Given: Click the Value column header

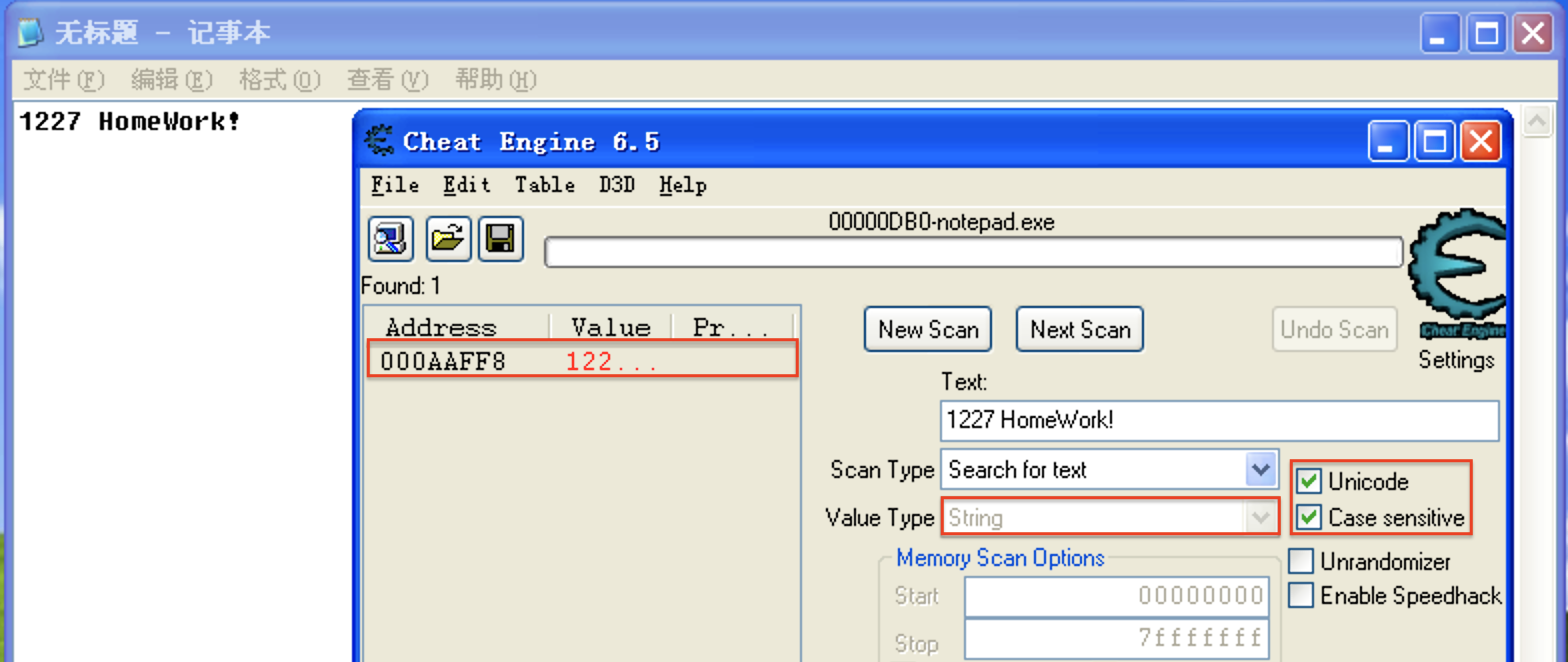Looking at the screenshot, I should 610,327.
